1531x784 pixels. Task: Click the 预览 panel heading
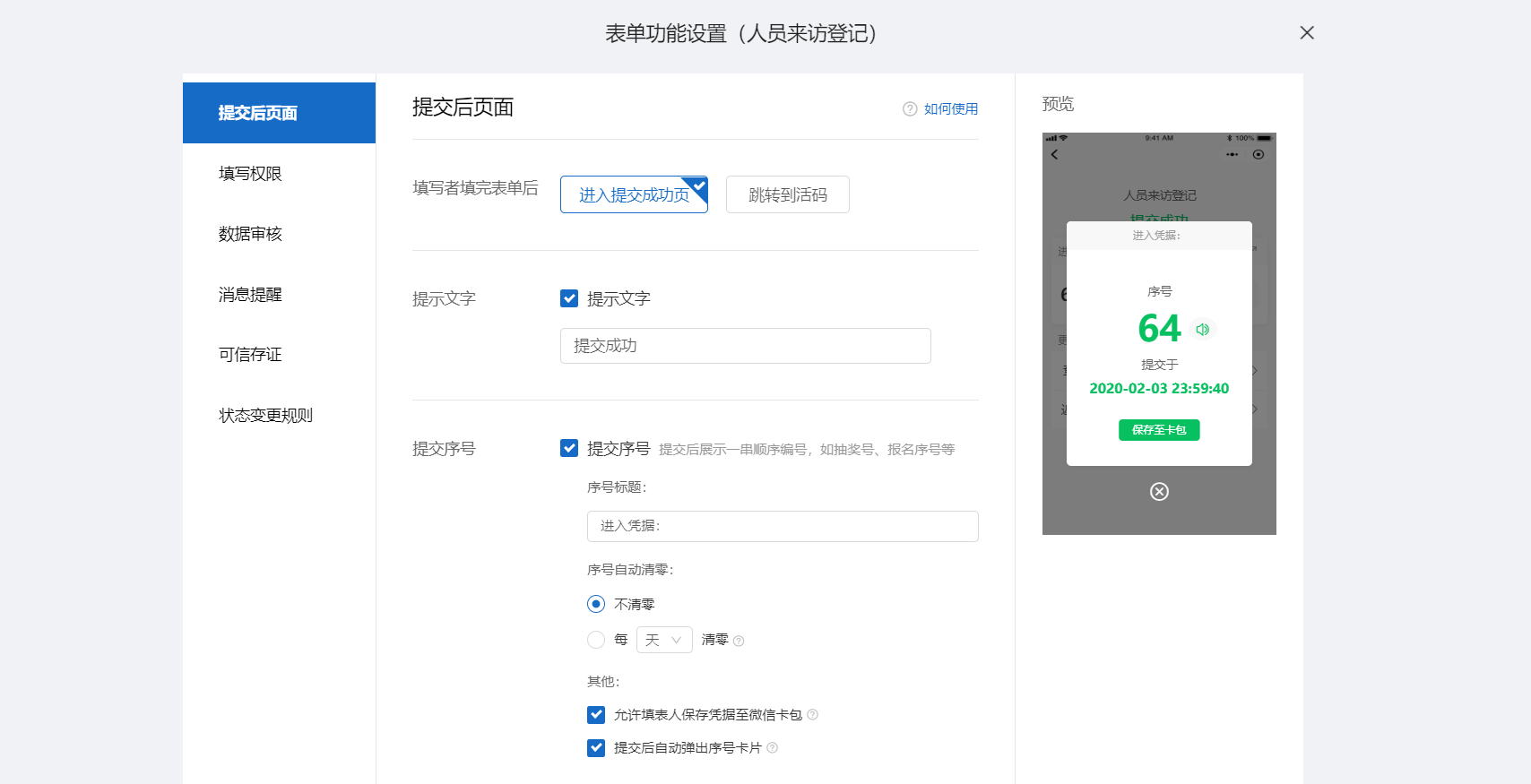1058,104
